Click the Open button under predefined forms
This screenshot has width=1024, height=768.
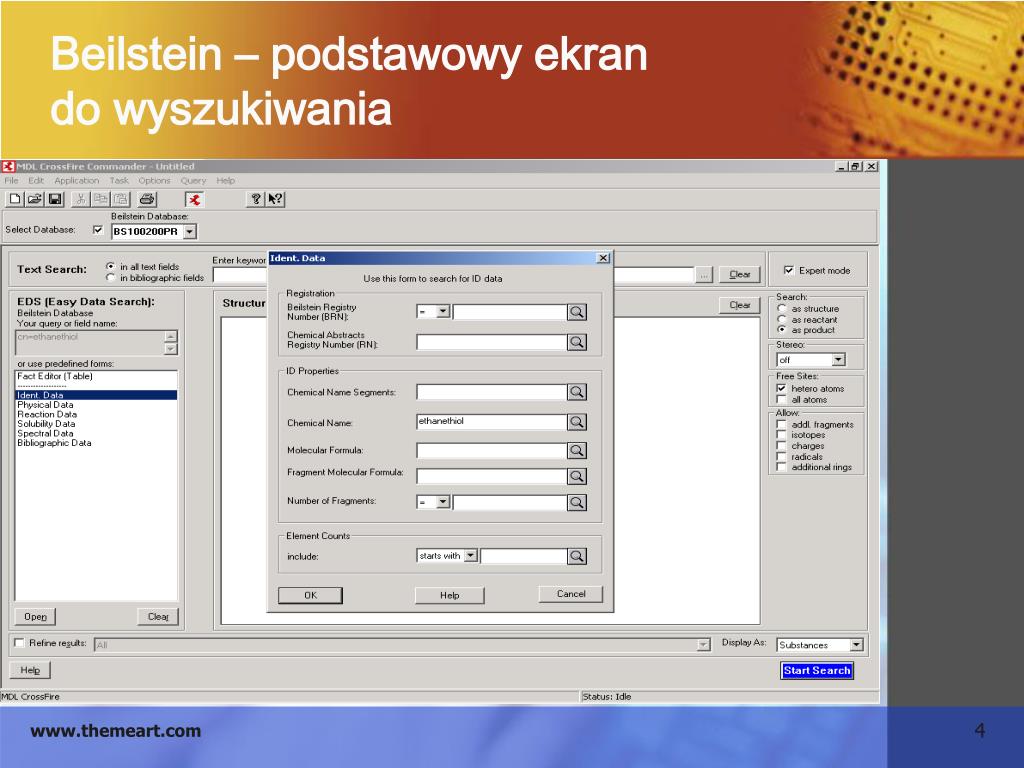click(35, 616)
